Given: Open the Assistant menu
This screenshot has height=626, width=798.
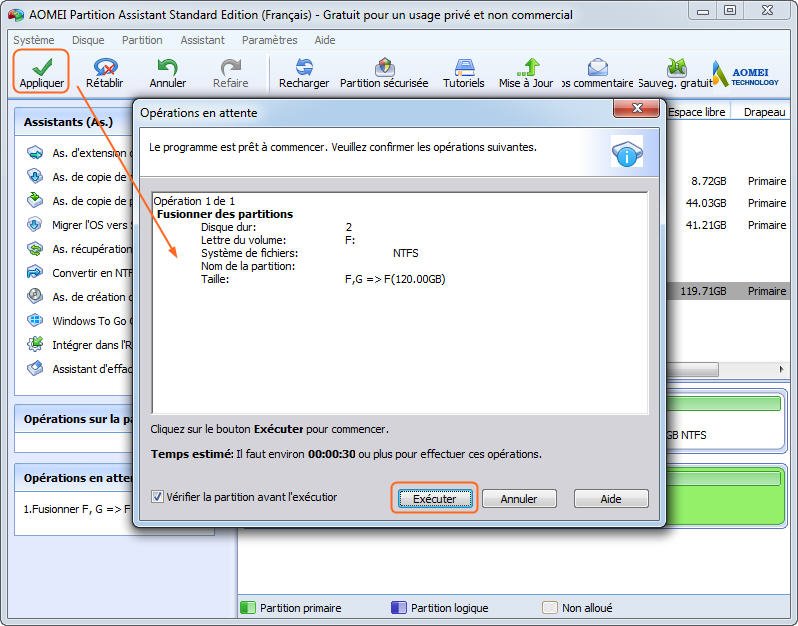Looking at the screenshot, I should pyautogui.click(x=202, y=40).
